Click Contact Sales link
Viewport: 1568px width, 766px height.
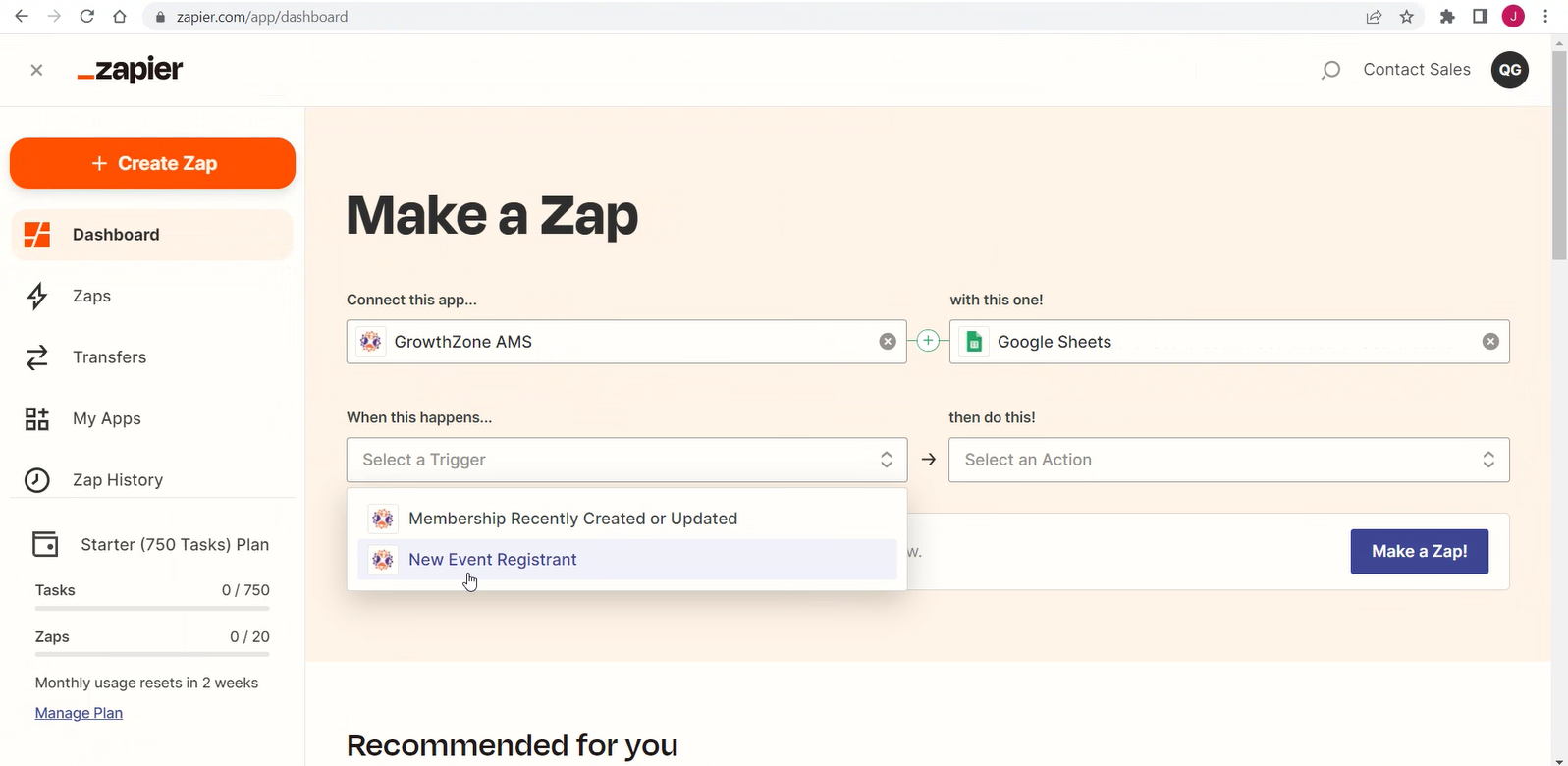coord(1417,70)
